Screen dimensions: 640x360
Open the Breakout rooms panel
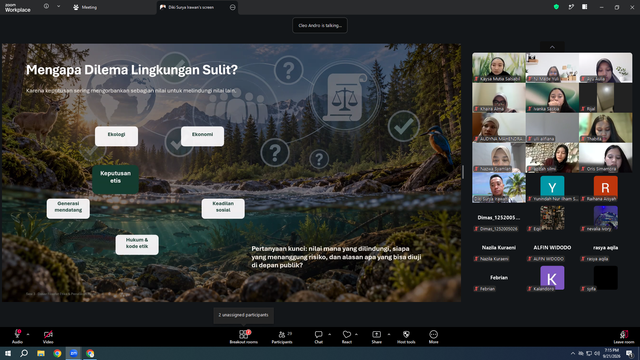(244, 337)
